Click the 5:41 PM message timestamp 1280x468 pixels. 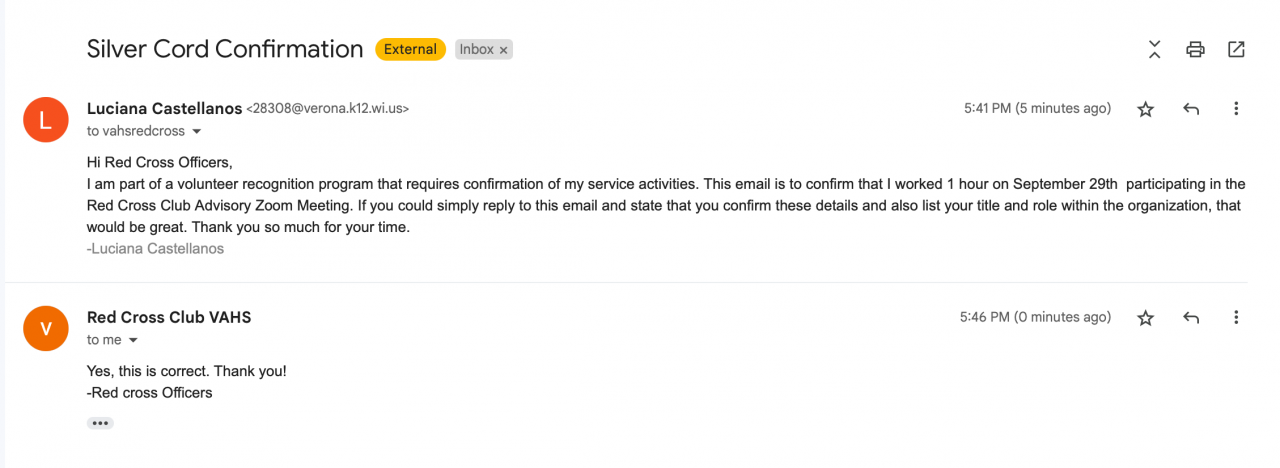1037,108
